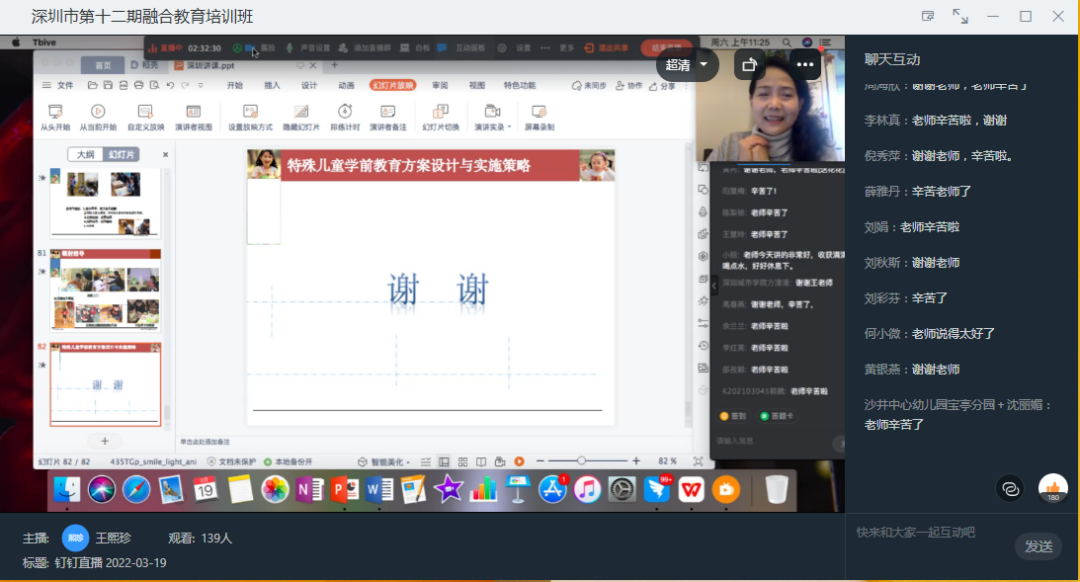This screenshot has width=1080, height=582.
Task: Open 演讲者备注 speaker notes
Action: pyautogui.click(x=387, y=112)
